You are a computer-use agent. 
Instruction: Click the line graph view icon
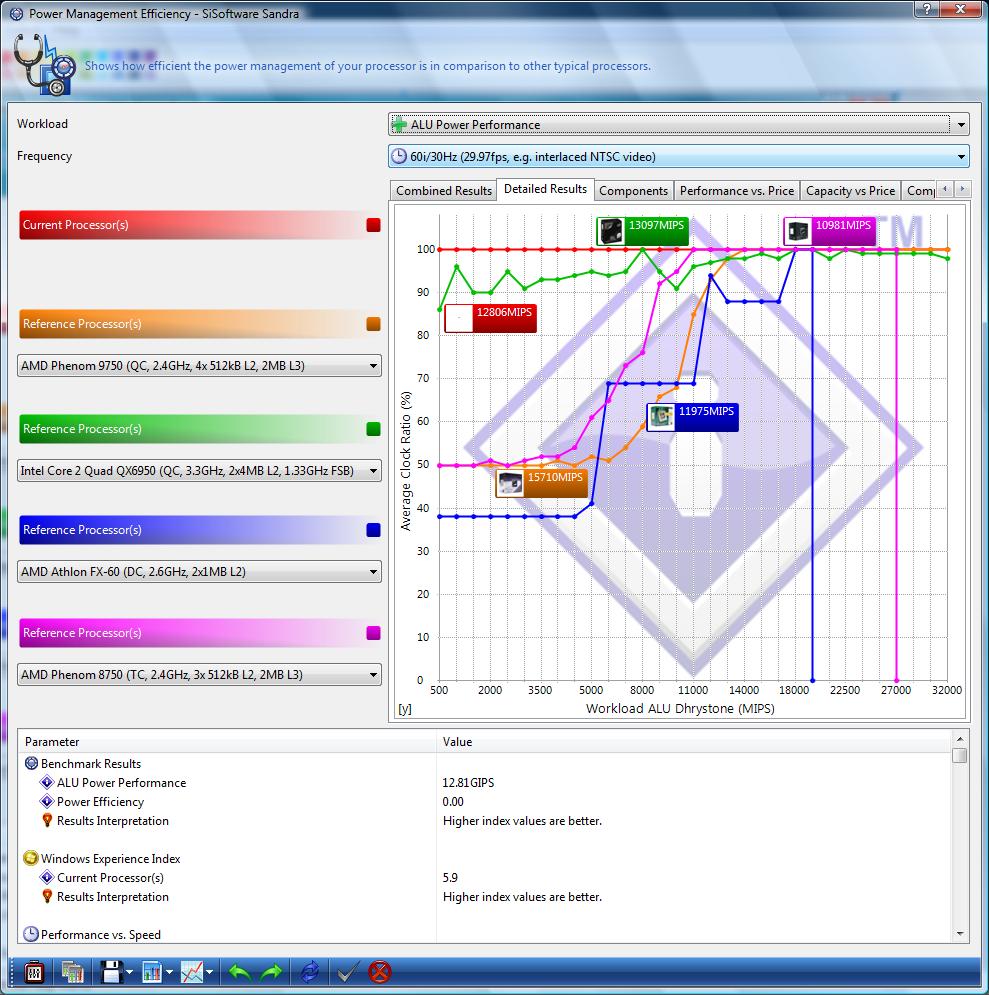(192, 972)
